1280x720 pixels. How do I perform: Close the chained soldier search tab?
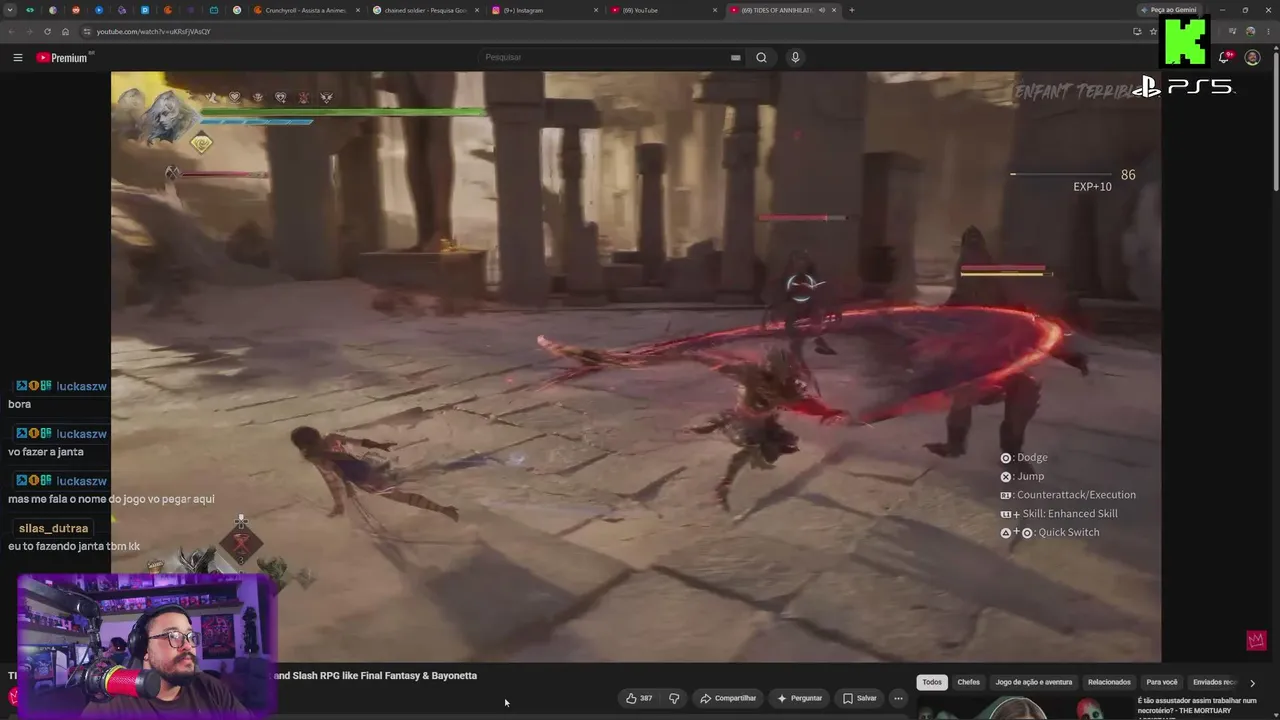coord(477,10)
